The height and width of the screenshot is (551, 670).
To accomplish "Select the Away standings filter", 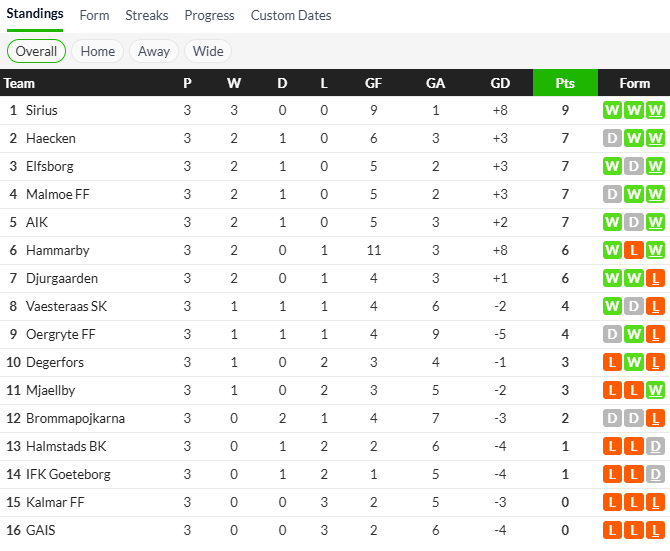I will (154, 51).
